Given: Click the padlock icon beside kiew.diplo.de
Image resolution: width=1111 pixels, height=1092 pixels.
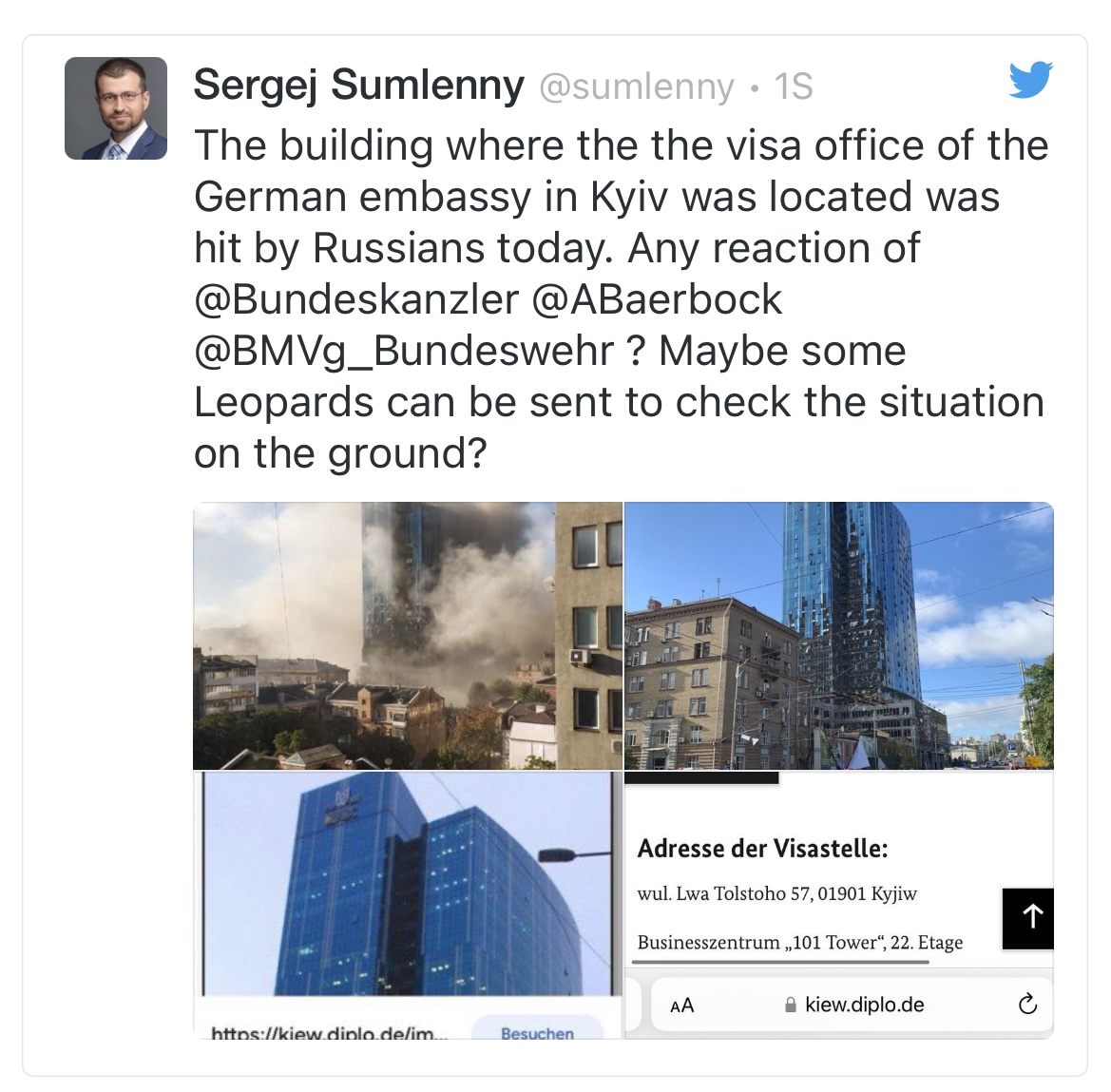Looking at the screenshot, I should [x=791, y=1005].
